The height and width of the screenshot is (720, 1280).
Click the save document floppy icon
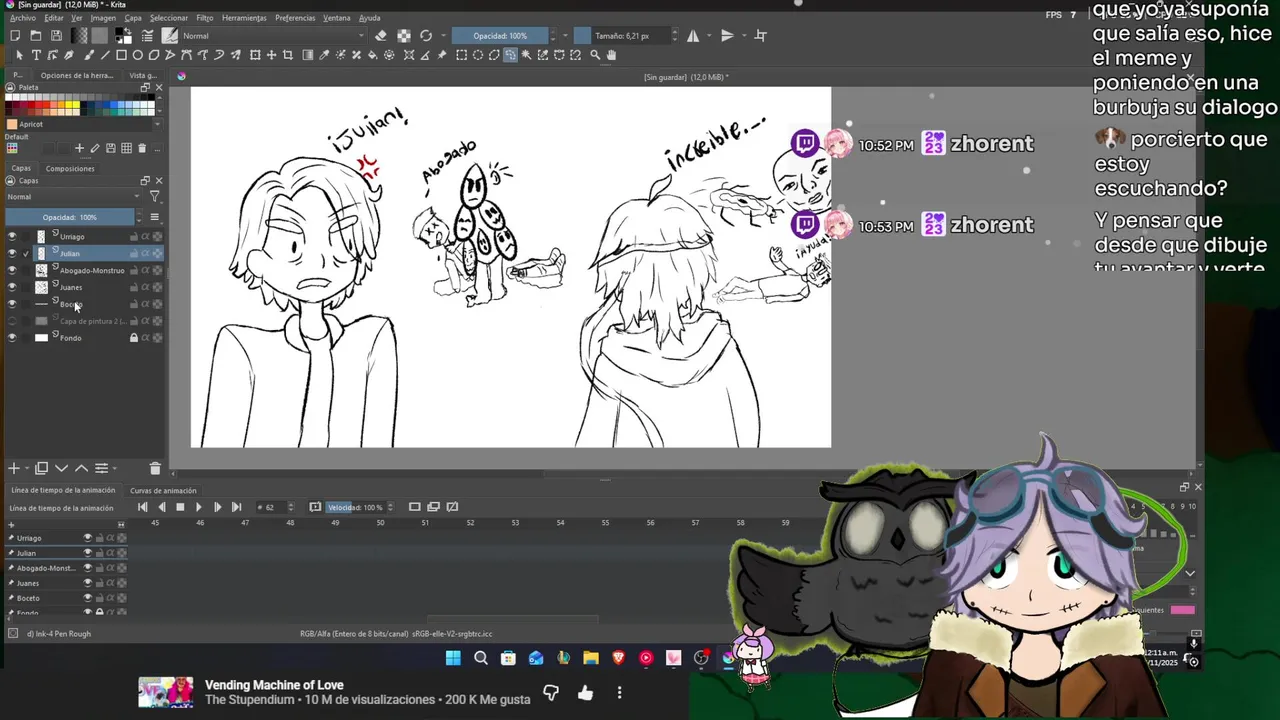[x=56, y=36]
